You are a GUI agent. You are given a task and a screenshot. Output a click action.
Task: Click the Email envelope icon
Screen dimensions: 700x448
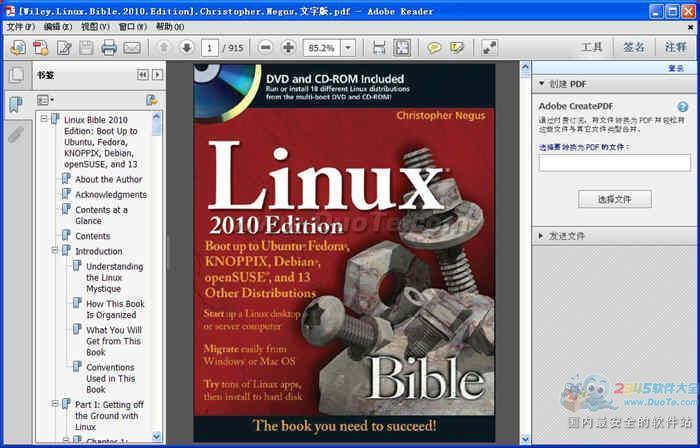(132, 47)
